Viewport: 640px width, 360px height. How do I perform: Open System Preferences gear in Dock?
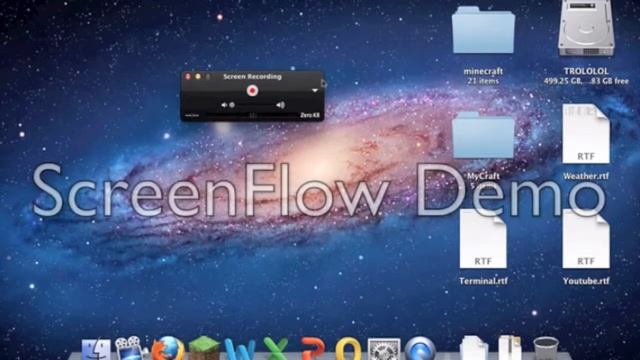coord(384,349)
